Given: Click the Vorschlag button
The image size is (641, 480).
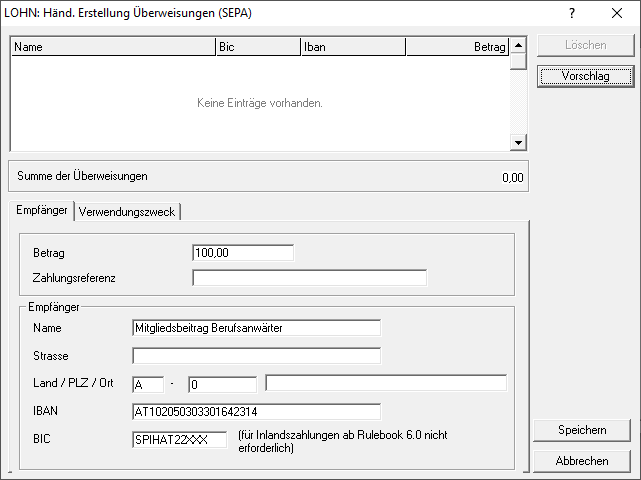Looking at the screenshot, I should tap(585, 76).
